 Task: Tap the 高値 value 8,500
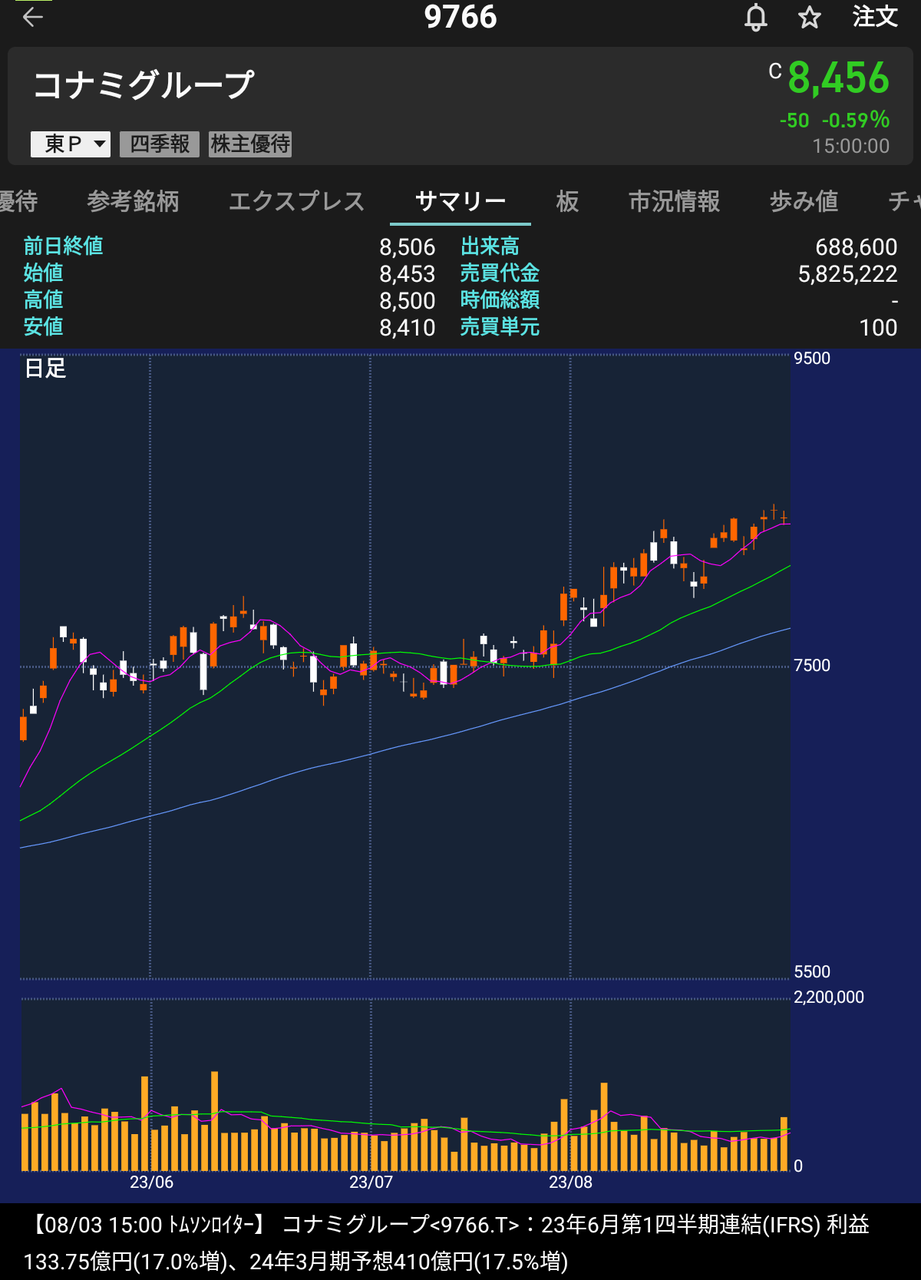407,301
